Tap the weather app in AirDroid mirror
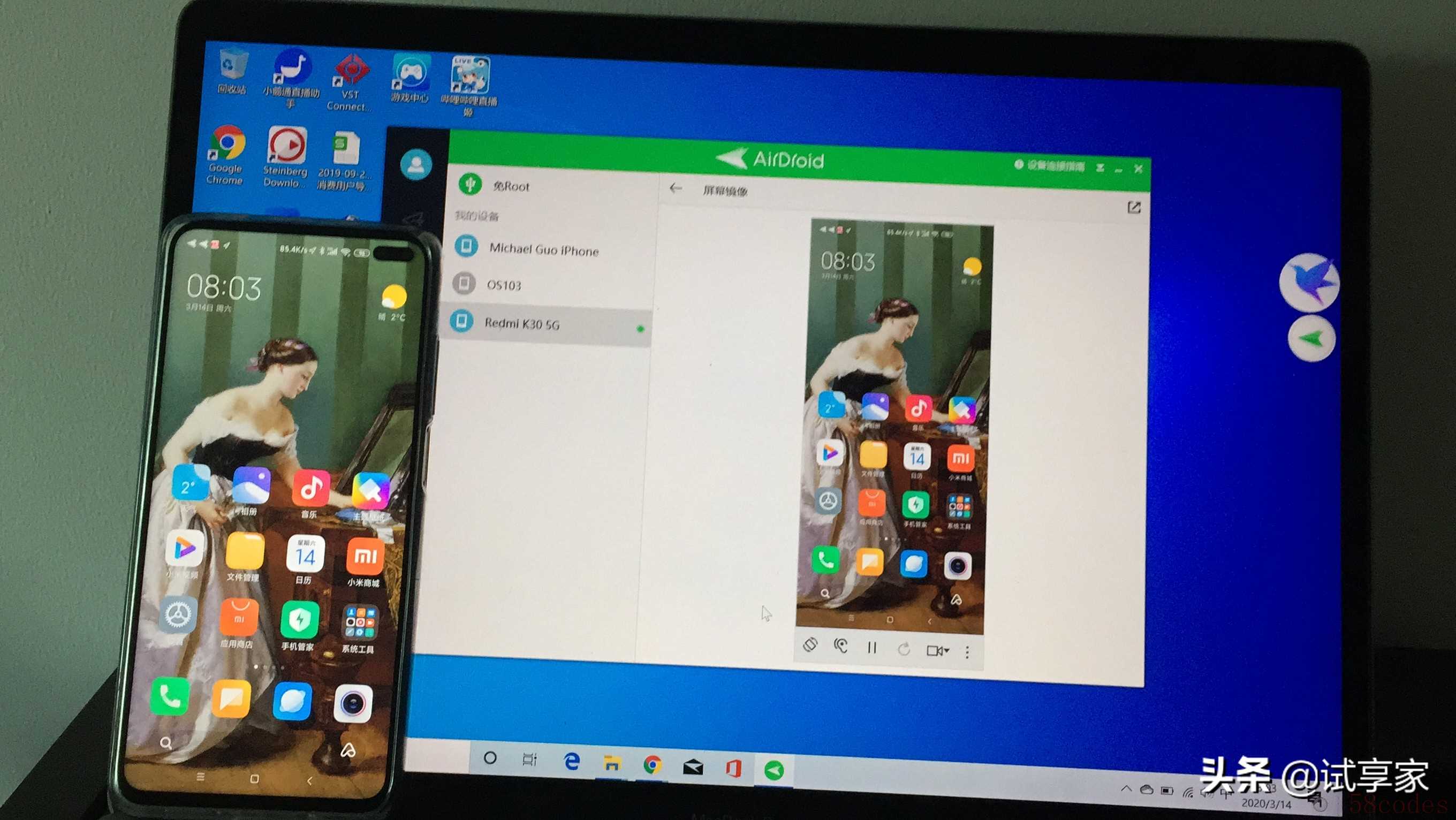The image size is (1456, 820). pos(831,405)
